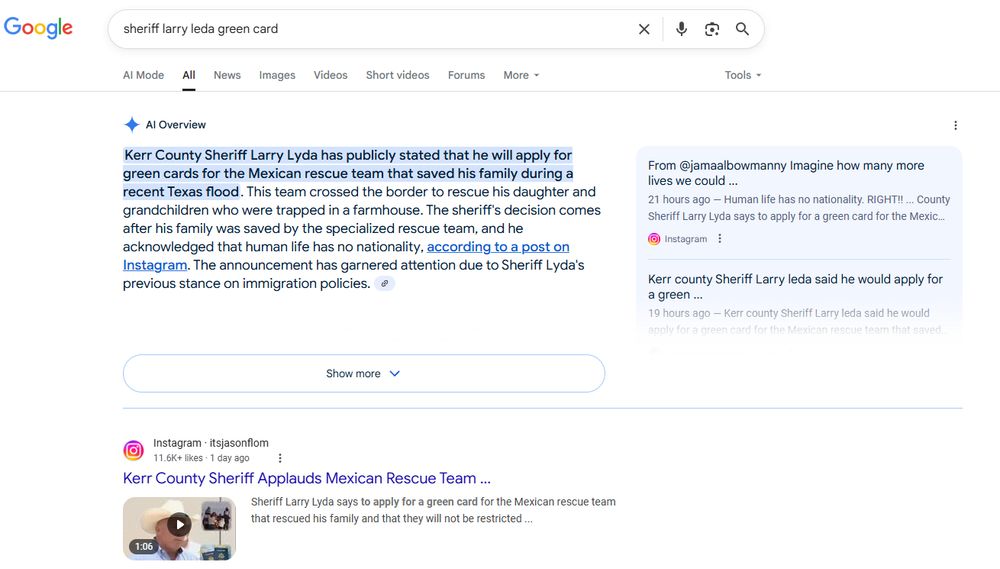This screenshot has height=569, width=1000.
Task: Click the snippet 'Sheriff Larry Lyda says to apply'
Action: (x=433, y=510)
